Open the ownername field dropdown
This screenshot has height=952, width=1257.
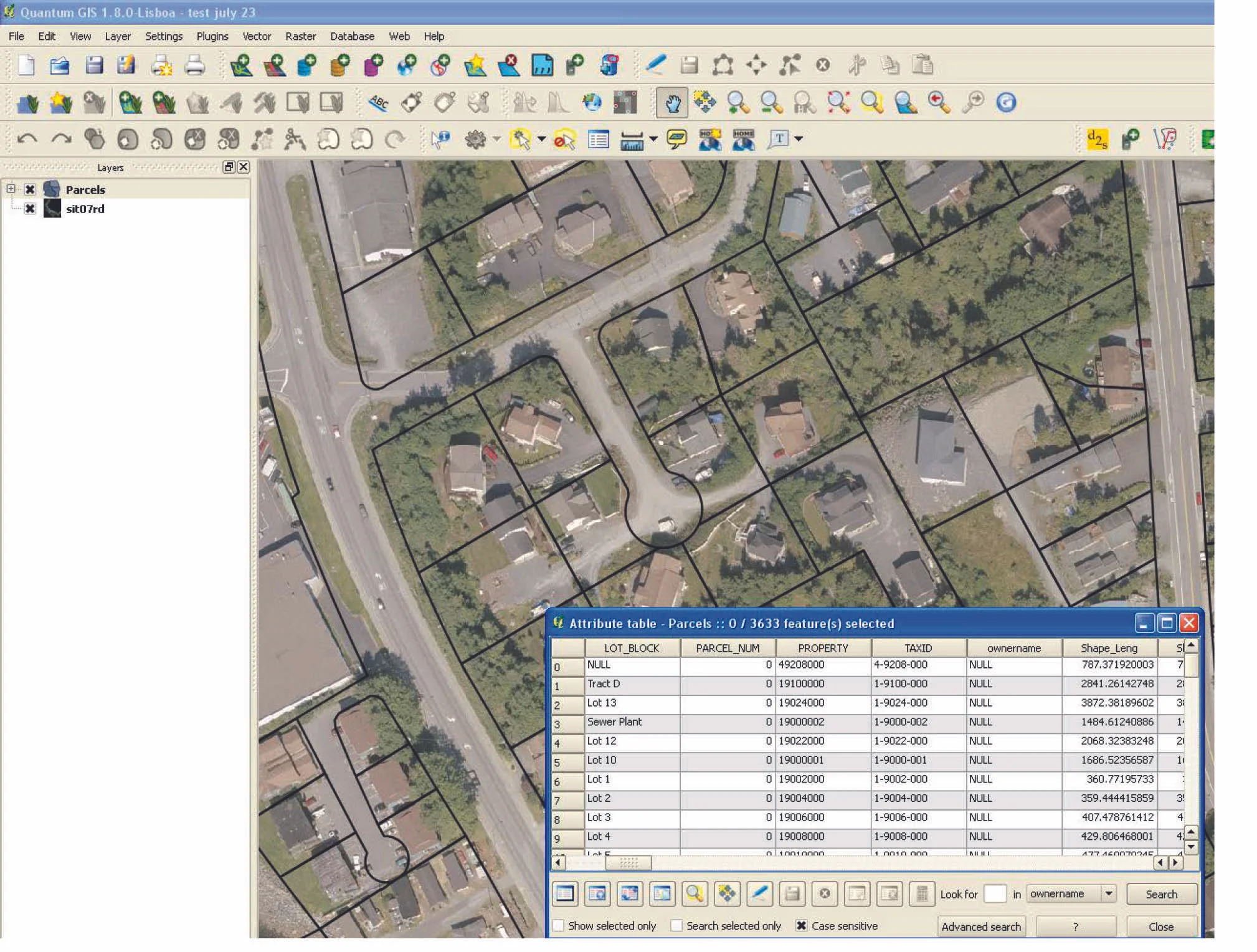1110,893
